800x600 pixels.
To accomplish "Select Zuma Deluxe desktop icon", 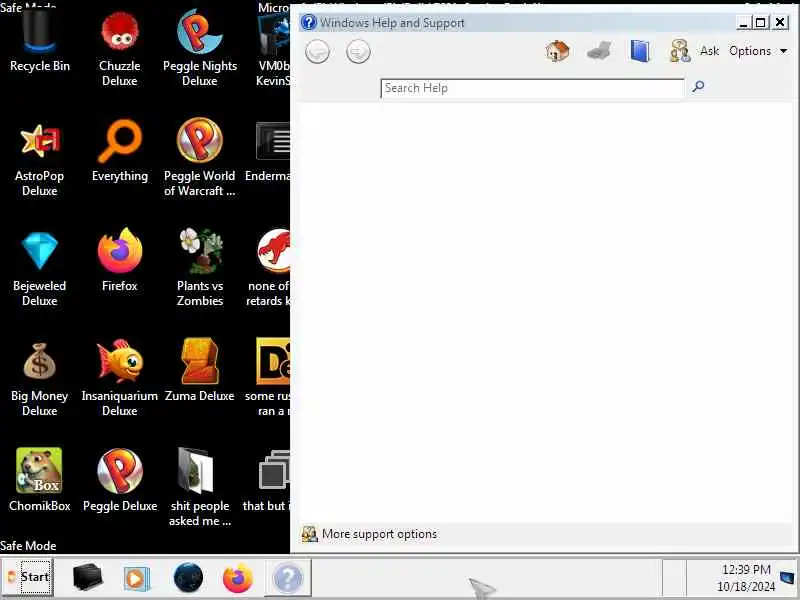I will 199,370.
